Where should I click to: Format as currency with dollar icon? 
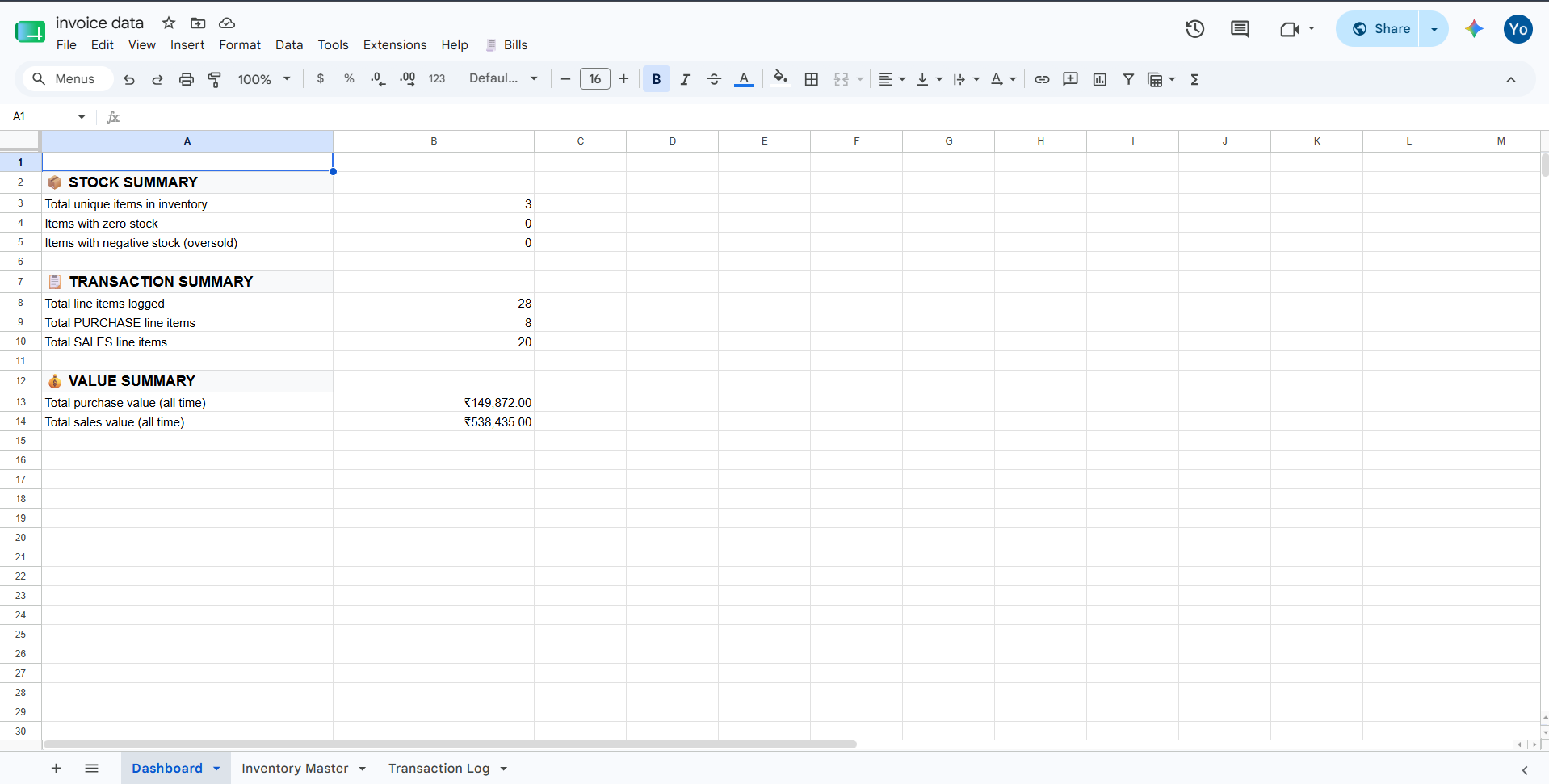click(321, 79)
